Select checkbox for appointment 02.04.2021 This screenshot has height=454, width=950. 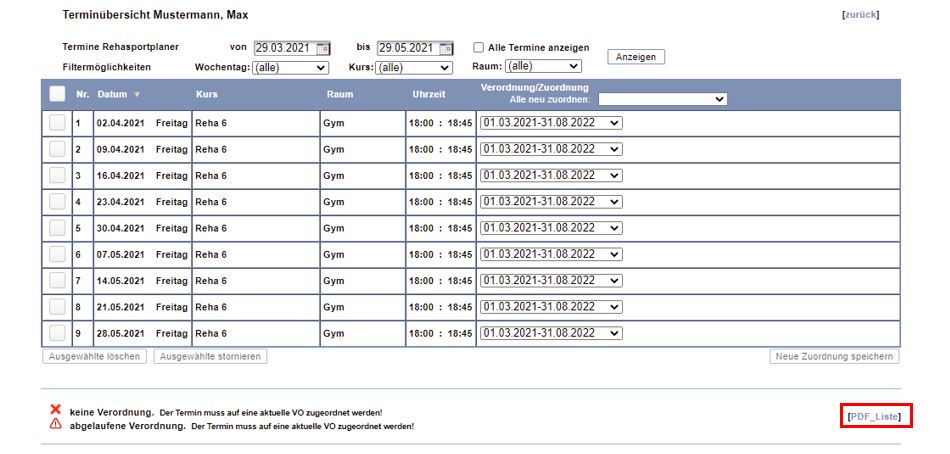[x=57, y=122]
